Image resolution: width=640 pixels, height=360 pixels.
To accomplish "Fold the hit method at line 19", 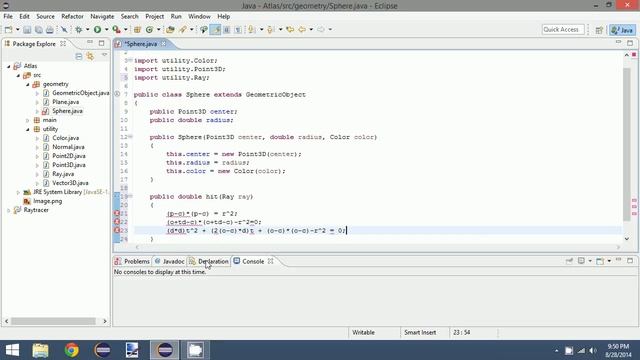I will [x=131, y=196].
